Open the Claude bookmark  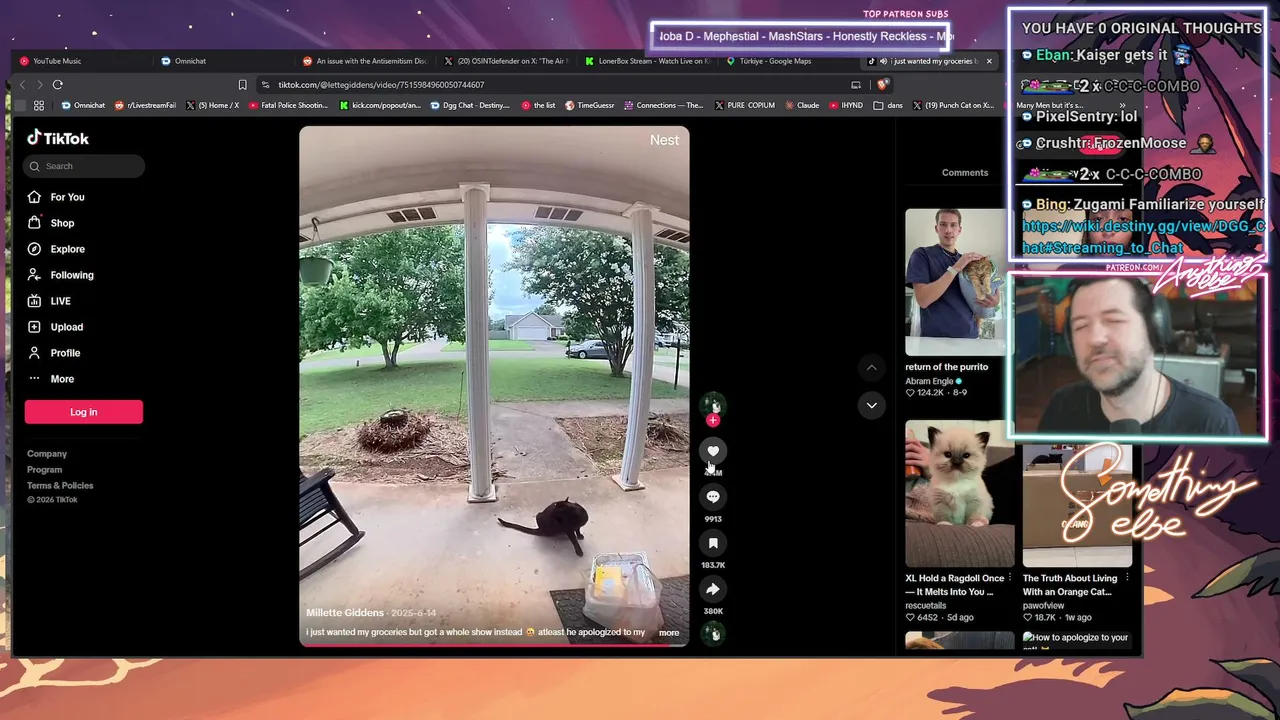click(x=801, y=105)
